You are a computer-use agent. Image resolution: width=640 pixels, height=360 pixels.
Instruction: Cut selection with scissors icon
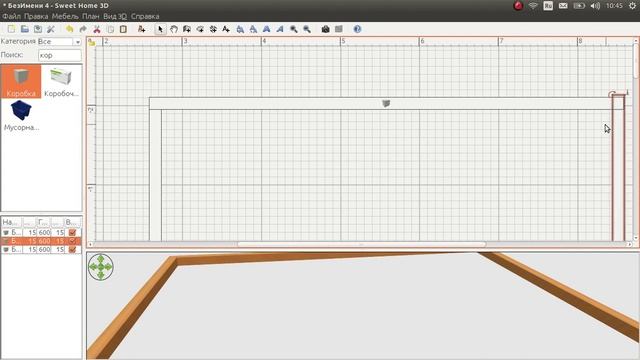click(97, 29)
